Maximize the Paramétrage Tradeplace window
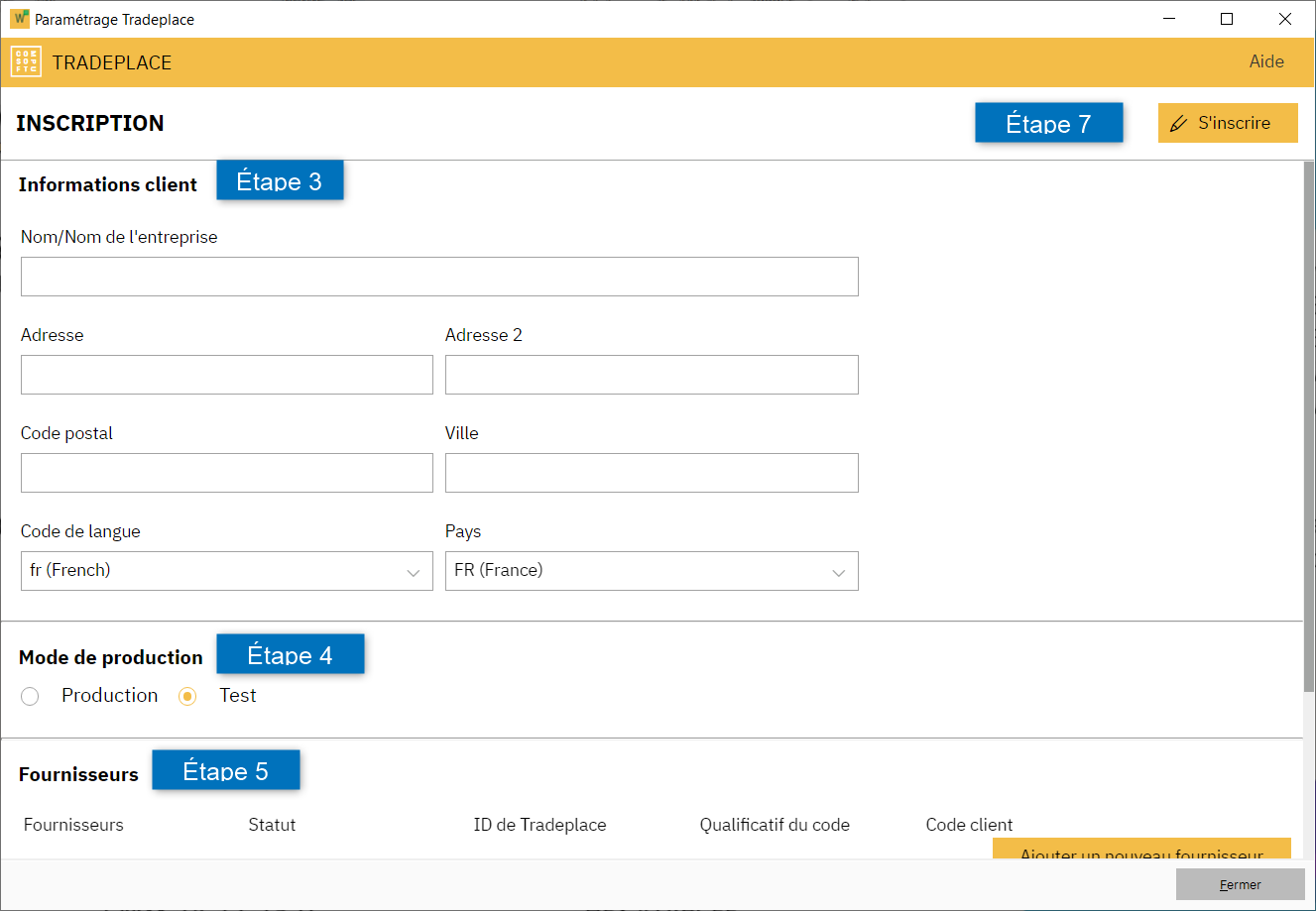This screenshot has width=1316, height=911. coord(1227,19)
